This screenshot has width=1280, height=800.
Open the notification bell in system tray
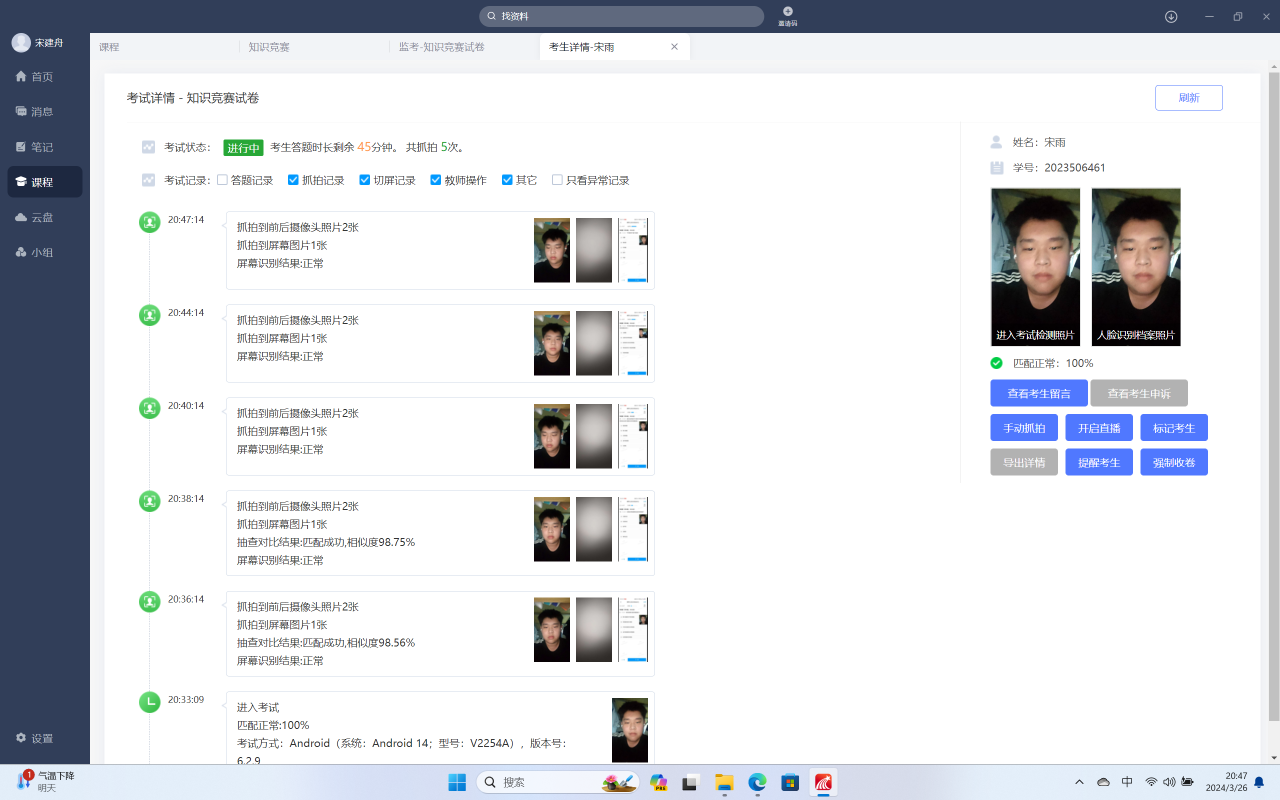pos(1259,782)
